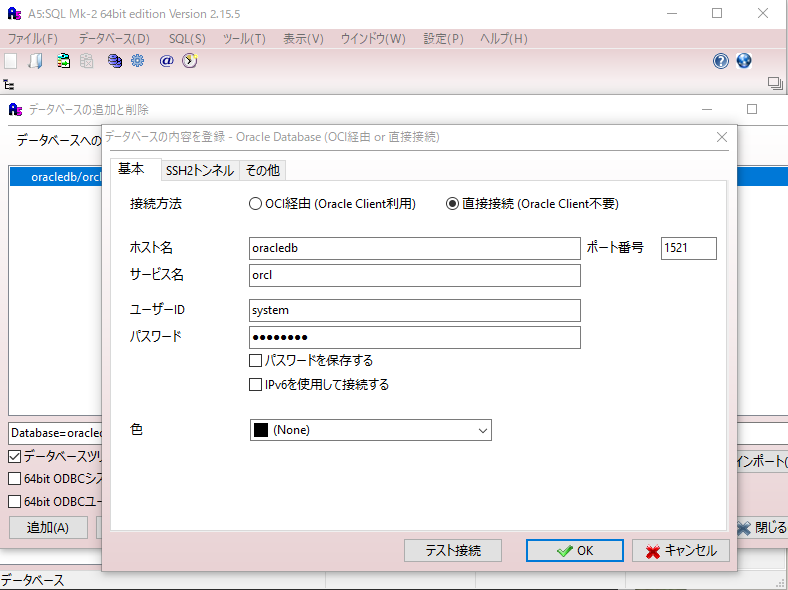
Task: Enable the IPv6を使用して接続する checkbox
Action: click(x=255, y=384)
